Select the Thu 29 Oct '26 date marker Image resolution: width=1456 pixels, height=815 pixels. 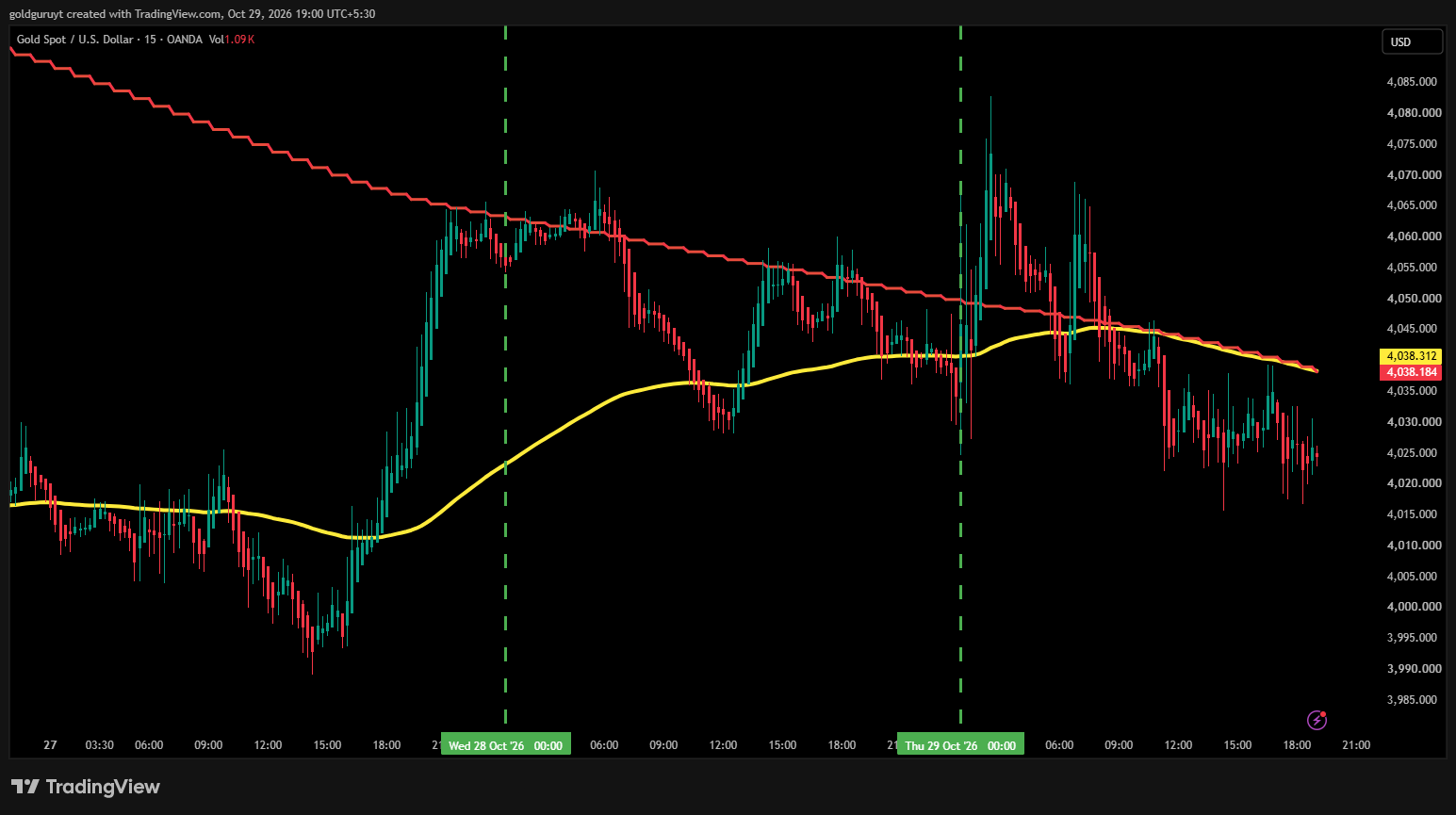click(x=960, y=745)
